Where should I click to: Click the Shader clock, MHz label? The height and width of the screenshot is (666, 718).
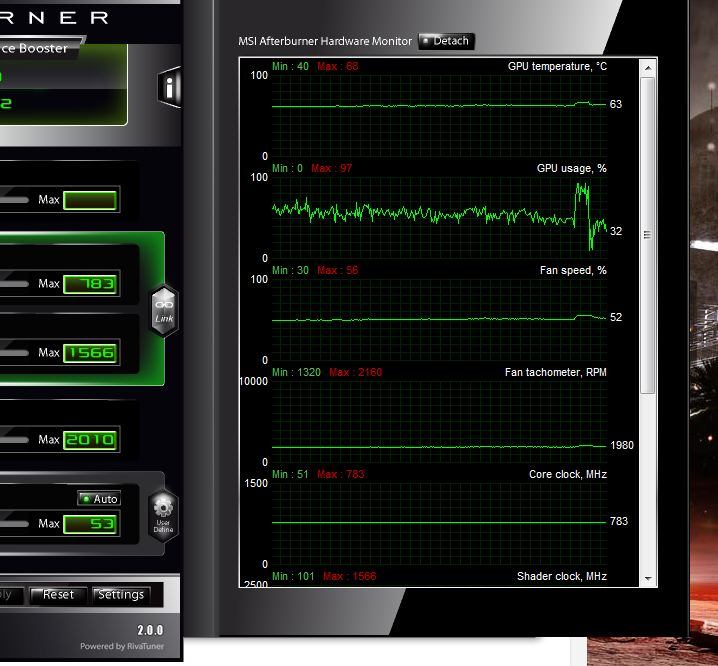coord(562,576)
